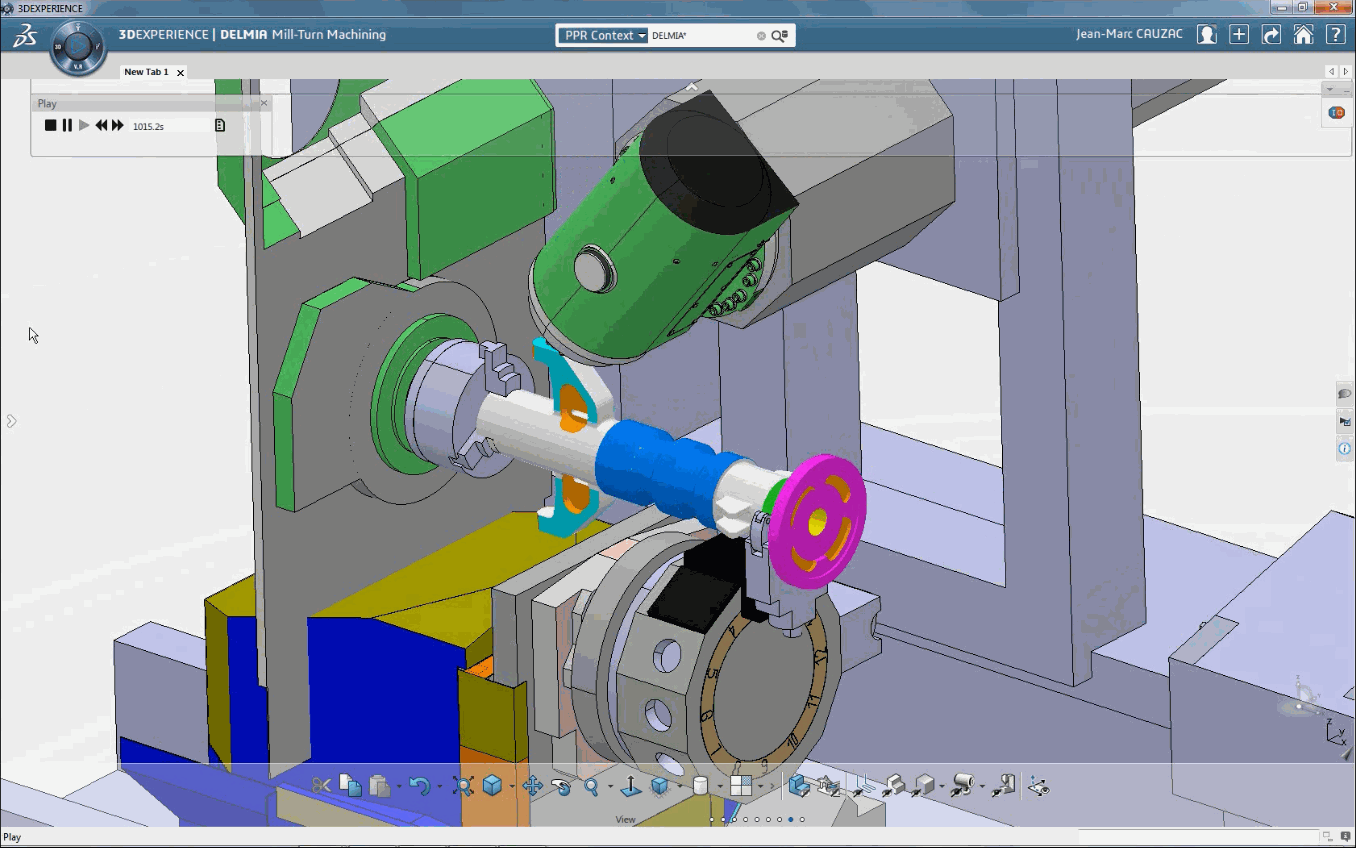Click the greyed play arrow in Play panel
Image resolution: width=1356 pixels, height=848 pixels.
(x=84, y=125)
